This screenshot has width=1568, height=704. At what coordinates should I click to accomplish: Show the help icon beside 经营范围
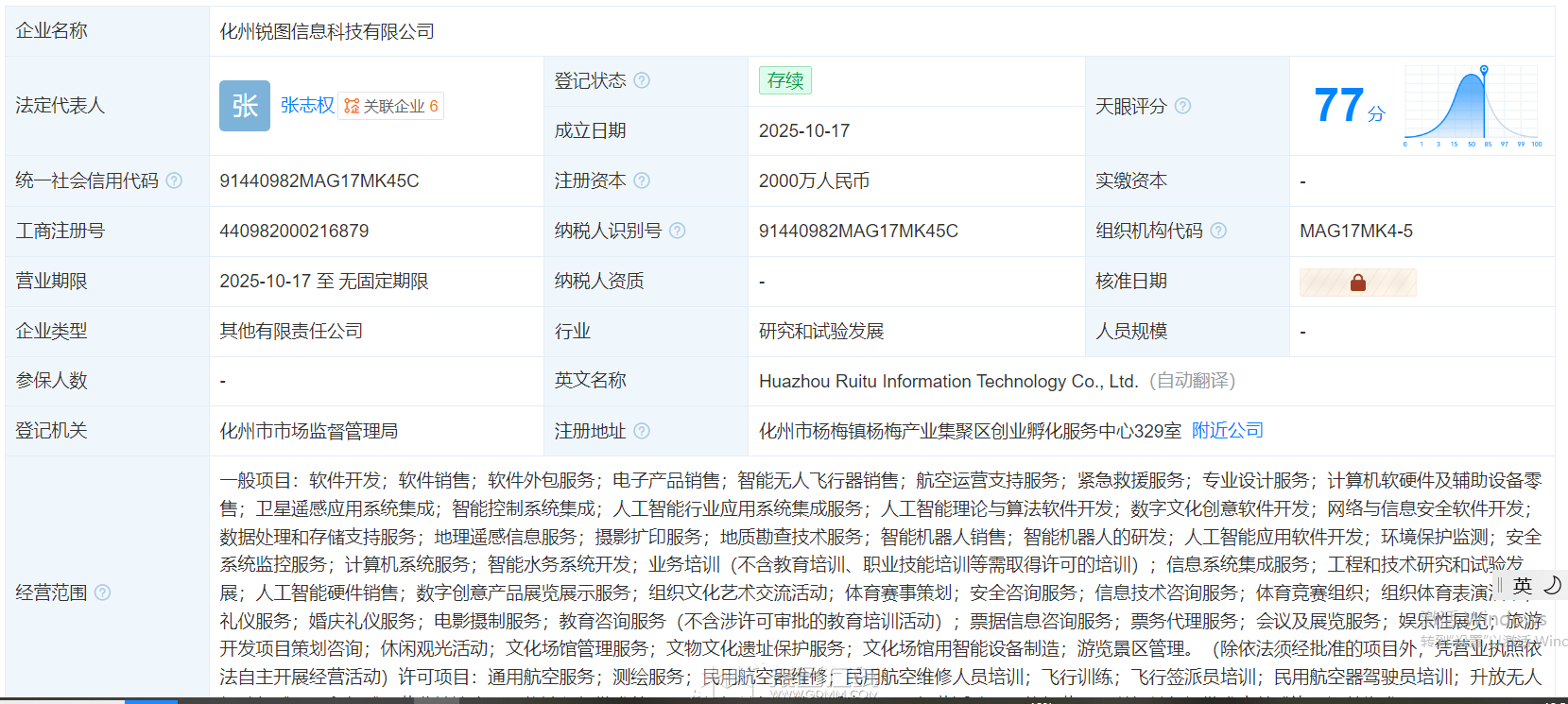point(102,592)
